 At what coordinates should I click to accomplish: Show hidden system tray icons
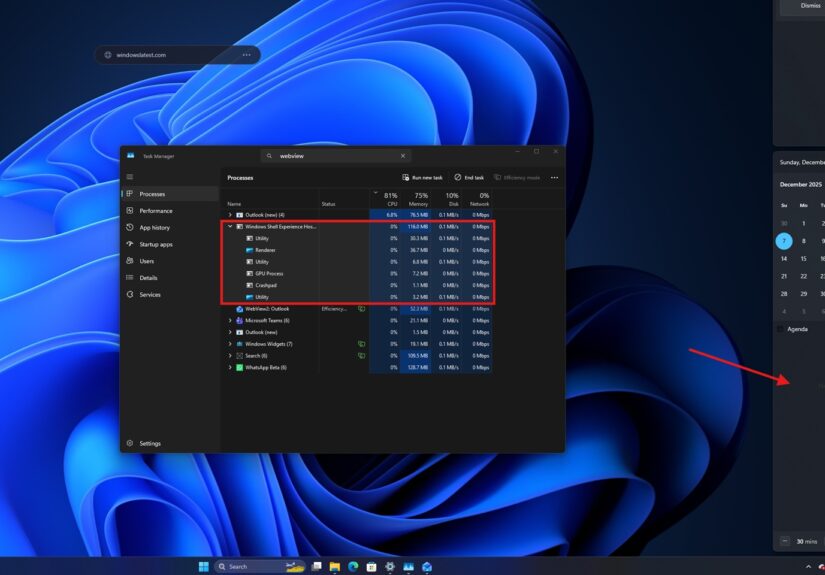point(808,567)
